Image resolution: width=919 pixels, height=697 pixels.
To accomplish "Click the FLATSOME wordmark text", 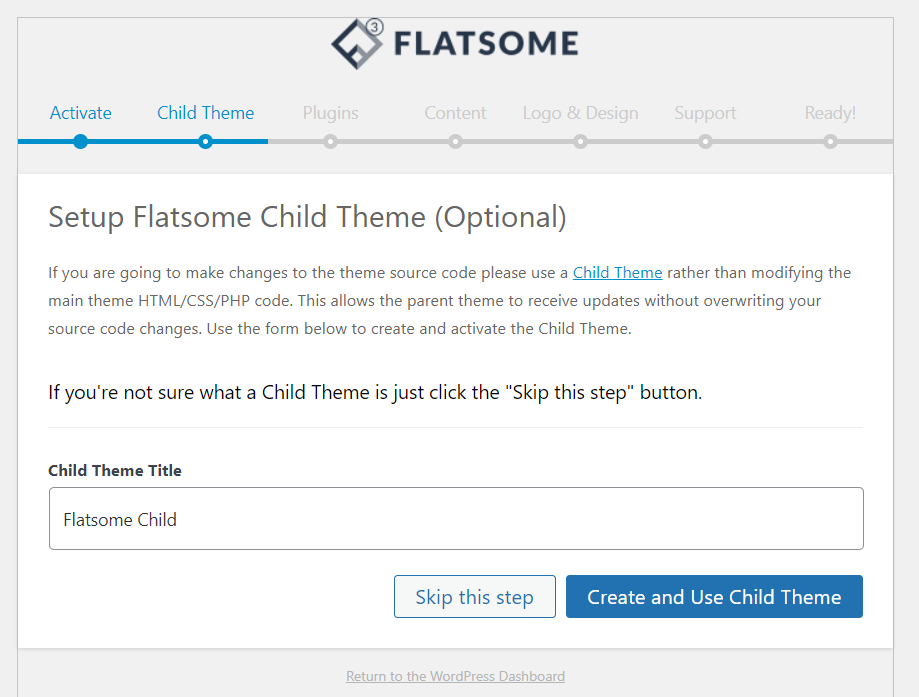I will coord(486,44).
